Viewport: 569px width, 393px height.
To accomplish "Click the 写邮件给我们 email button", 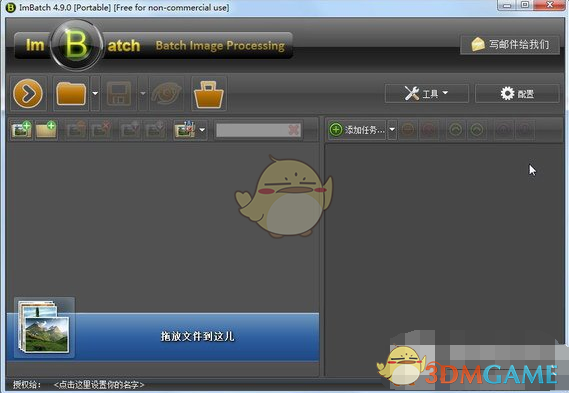I will (x=510, y=45).
